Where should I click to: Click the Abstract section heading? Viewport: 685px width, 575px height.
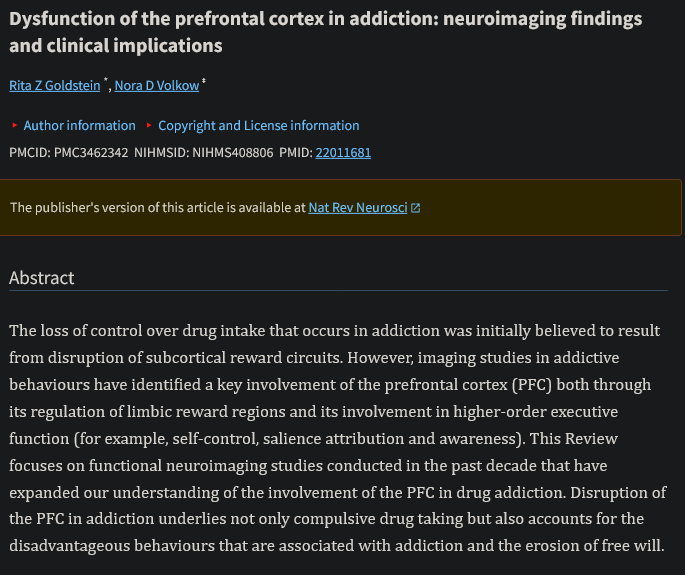click(x=42, y=278)
